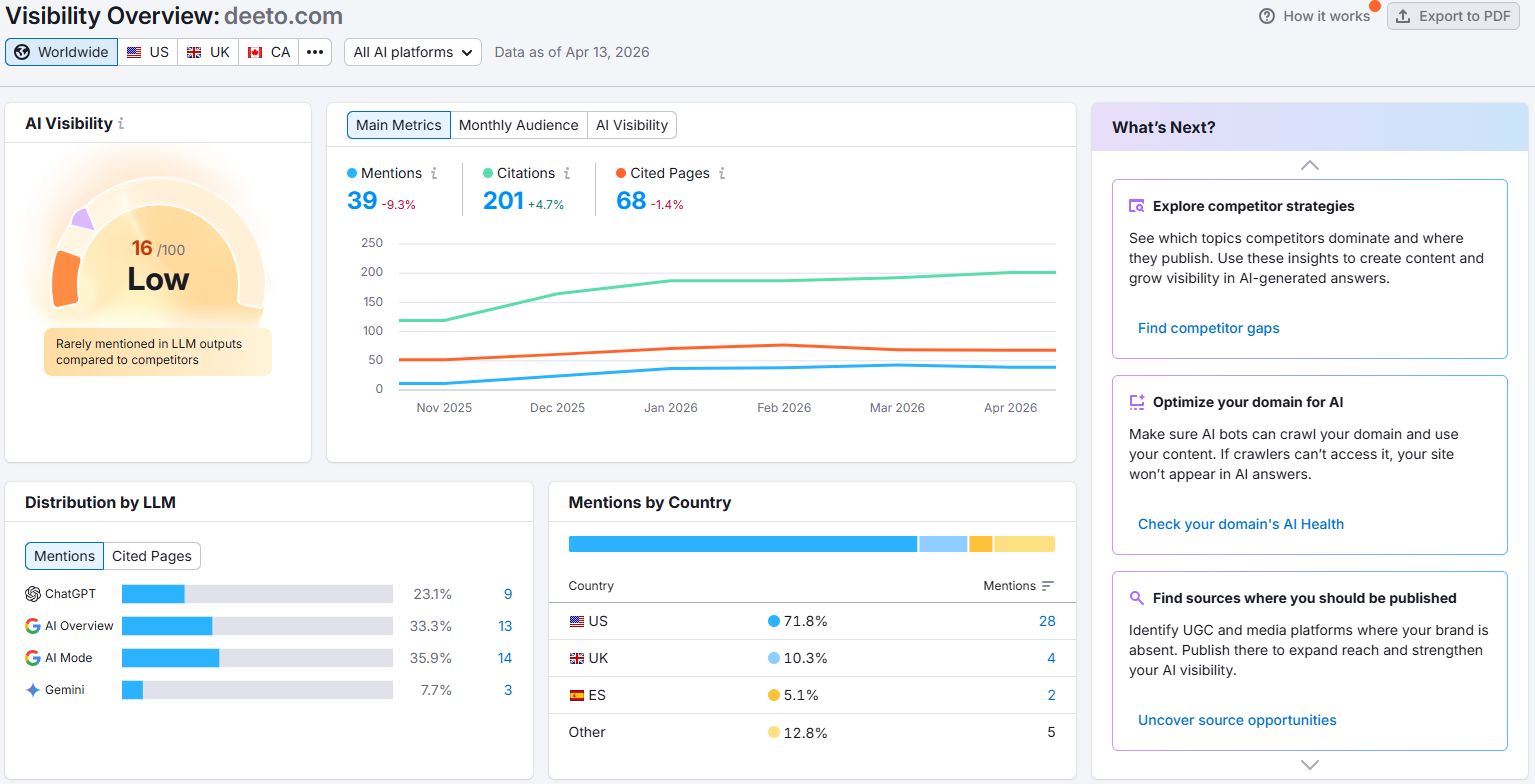Click the info icon next to Cited Pages metric

[722, 173]
